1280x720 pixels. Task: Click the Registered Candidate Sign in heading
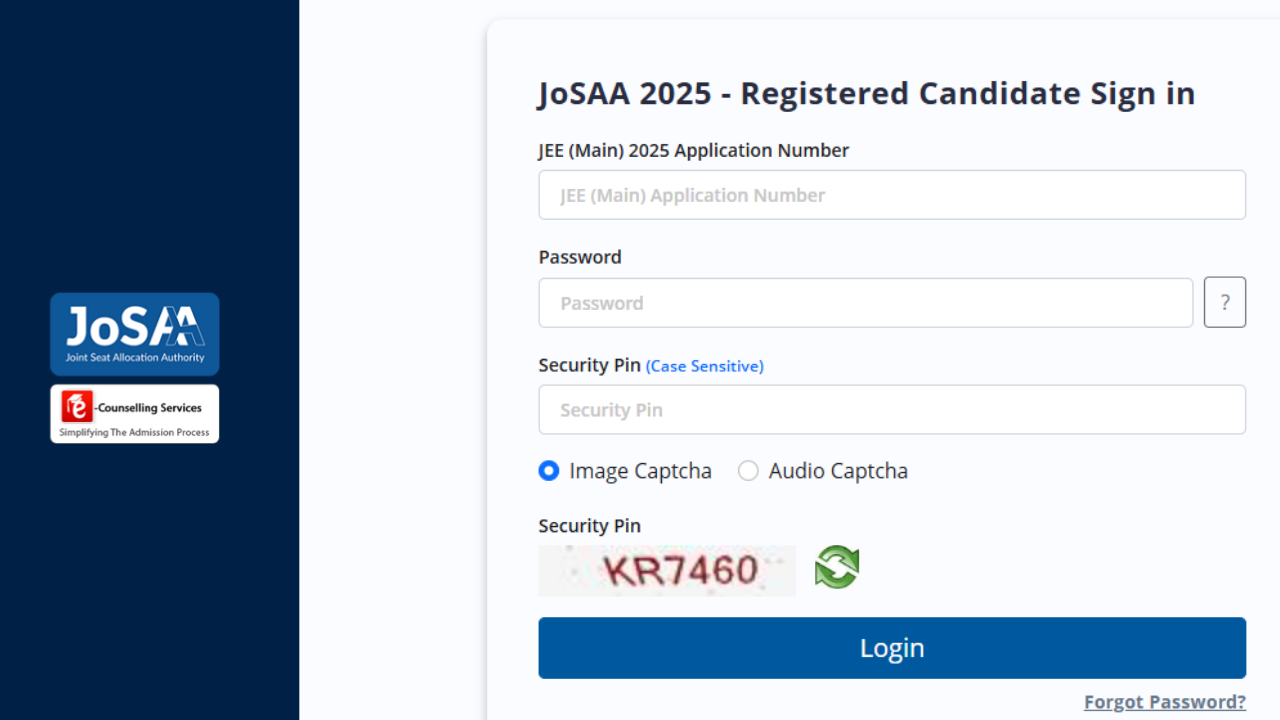[x=866, y=93]
